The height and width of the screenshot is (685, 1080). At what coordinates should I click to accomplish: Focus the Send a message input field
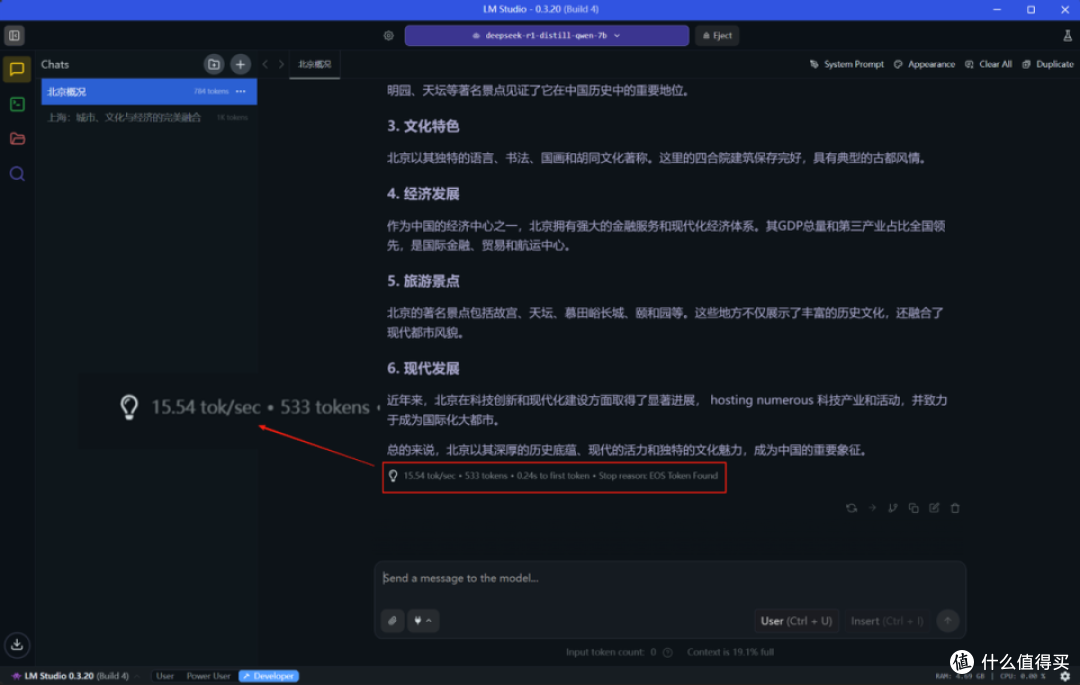click(670, 578)
